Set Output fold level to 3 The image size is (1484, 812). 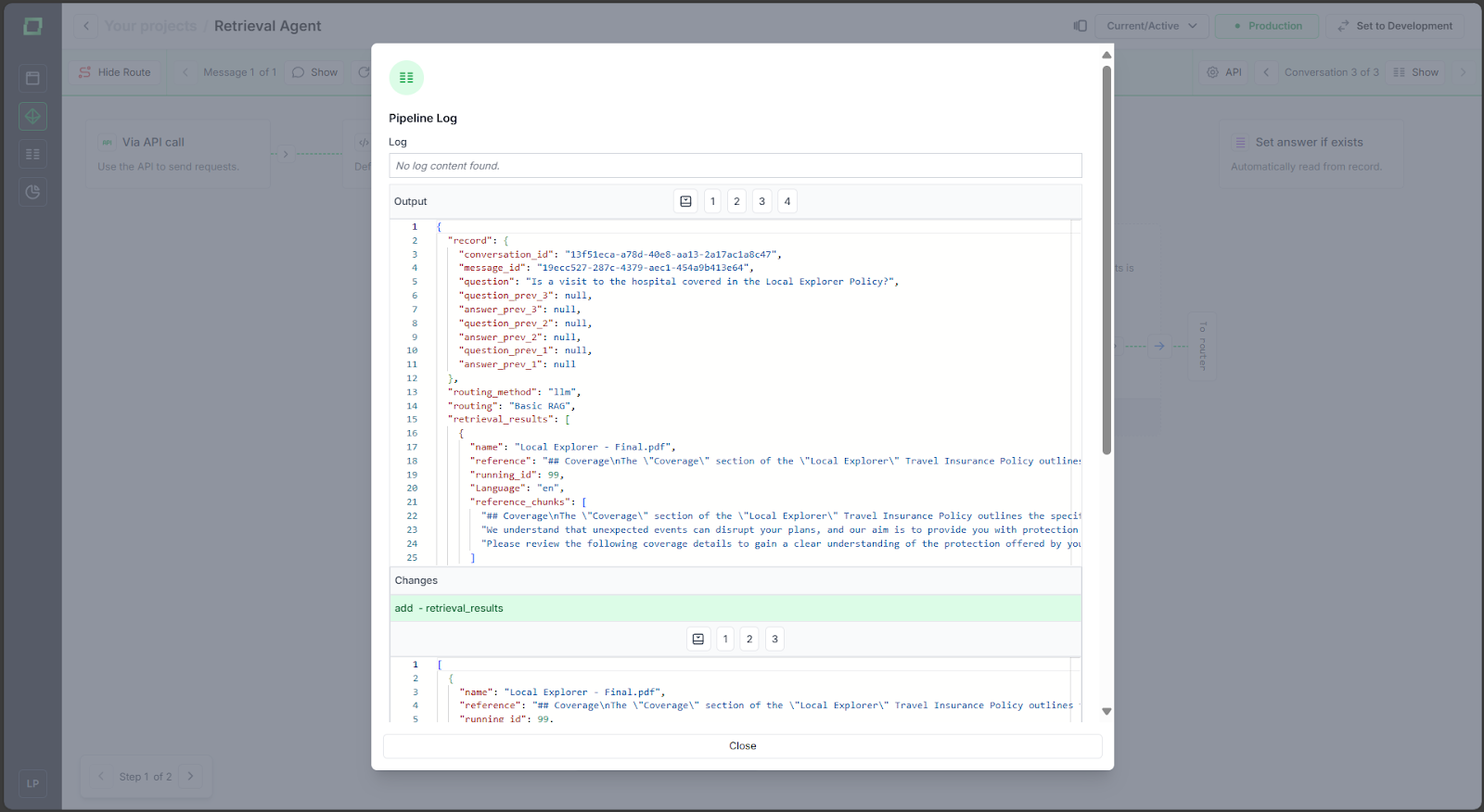[x=762, y=201]
